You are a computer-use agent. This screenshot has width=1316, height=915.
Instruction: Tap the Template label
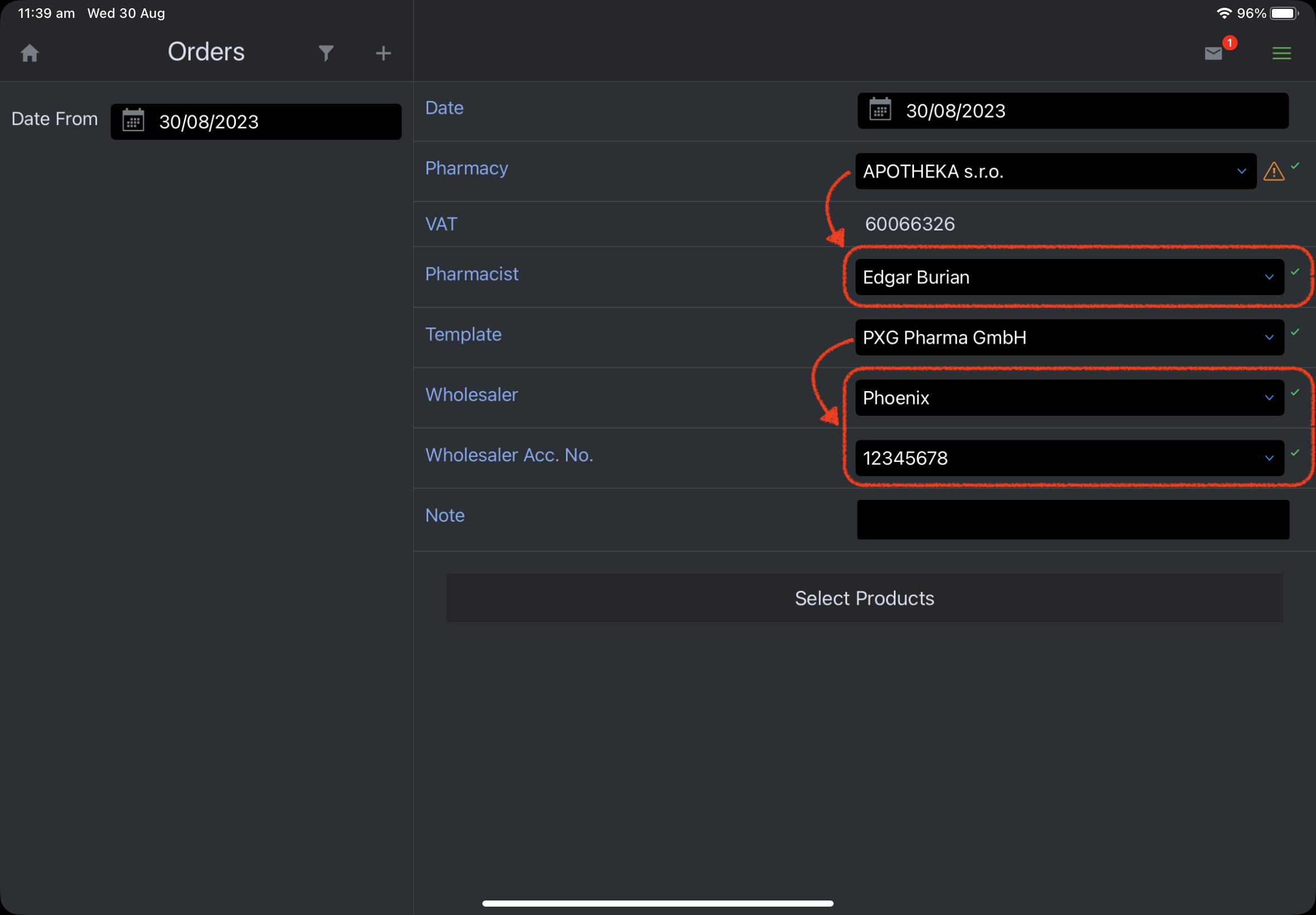point(463,334)
